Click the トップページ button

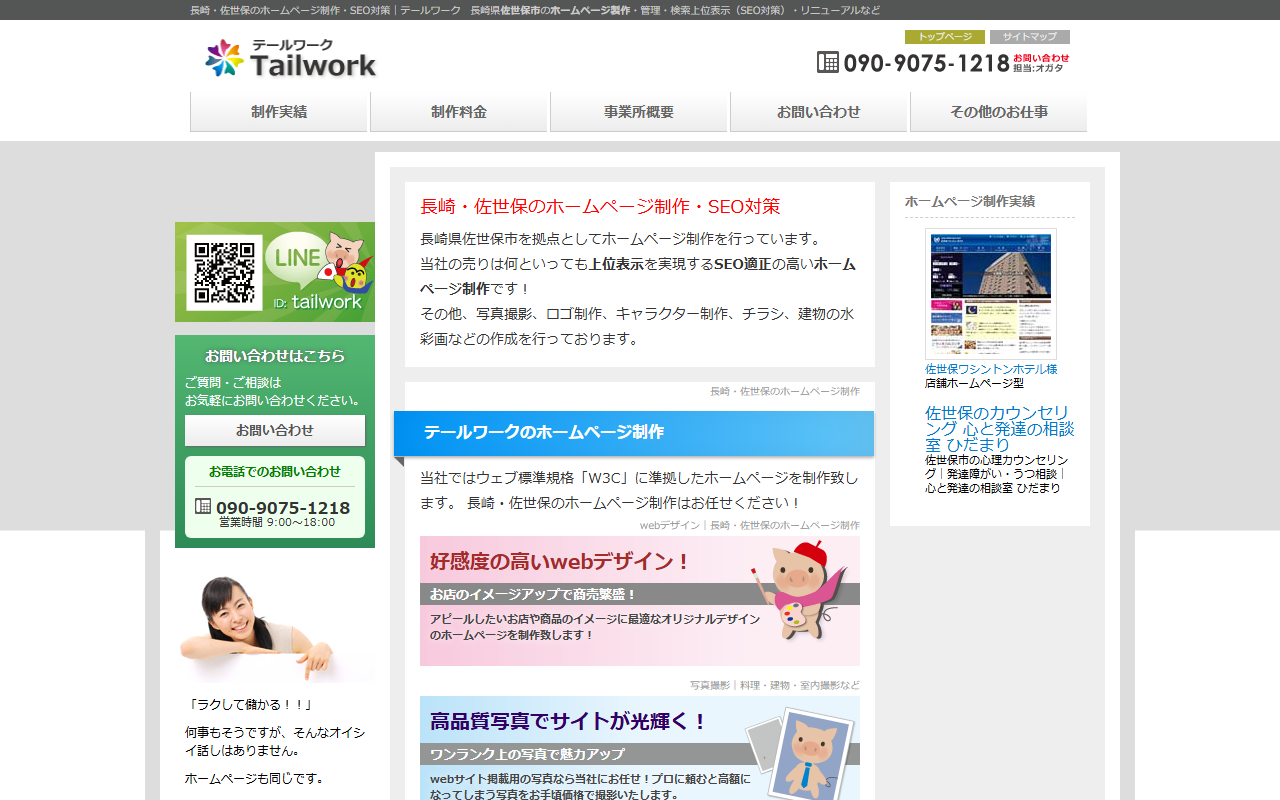[x=944, y=37]
